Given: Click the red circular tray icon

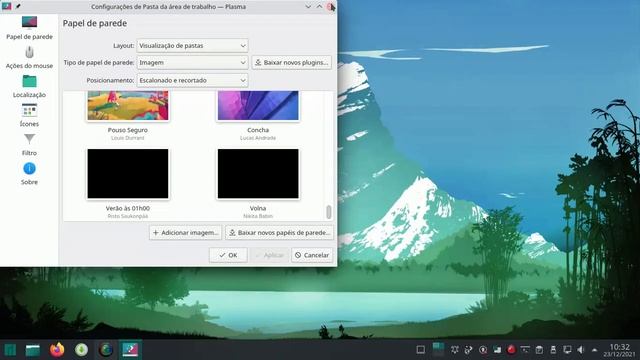Looking at the screenshot, I should (x=511, y=350).
